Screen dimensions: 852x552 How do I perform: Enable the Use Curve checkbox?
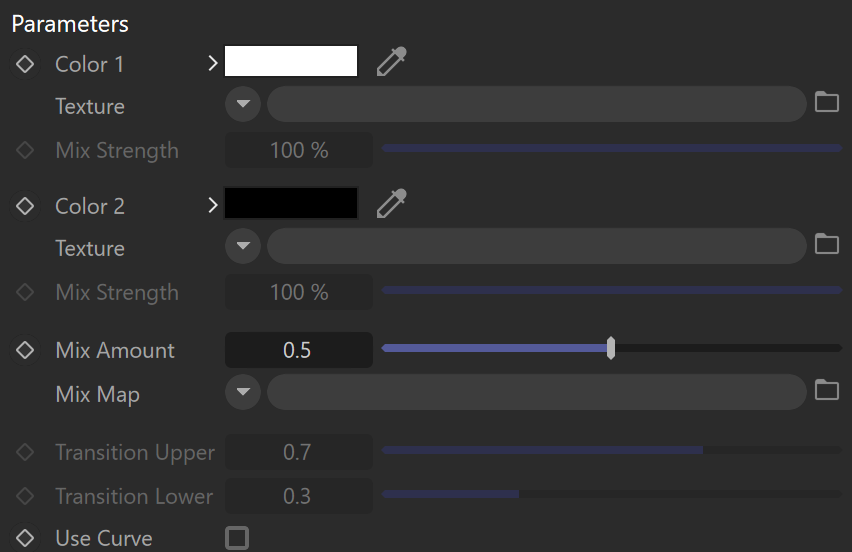237,538
